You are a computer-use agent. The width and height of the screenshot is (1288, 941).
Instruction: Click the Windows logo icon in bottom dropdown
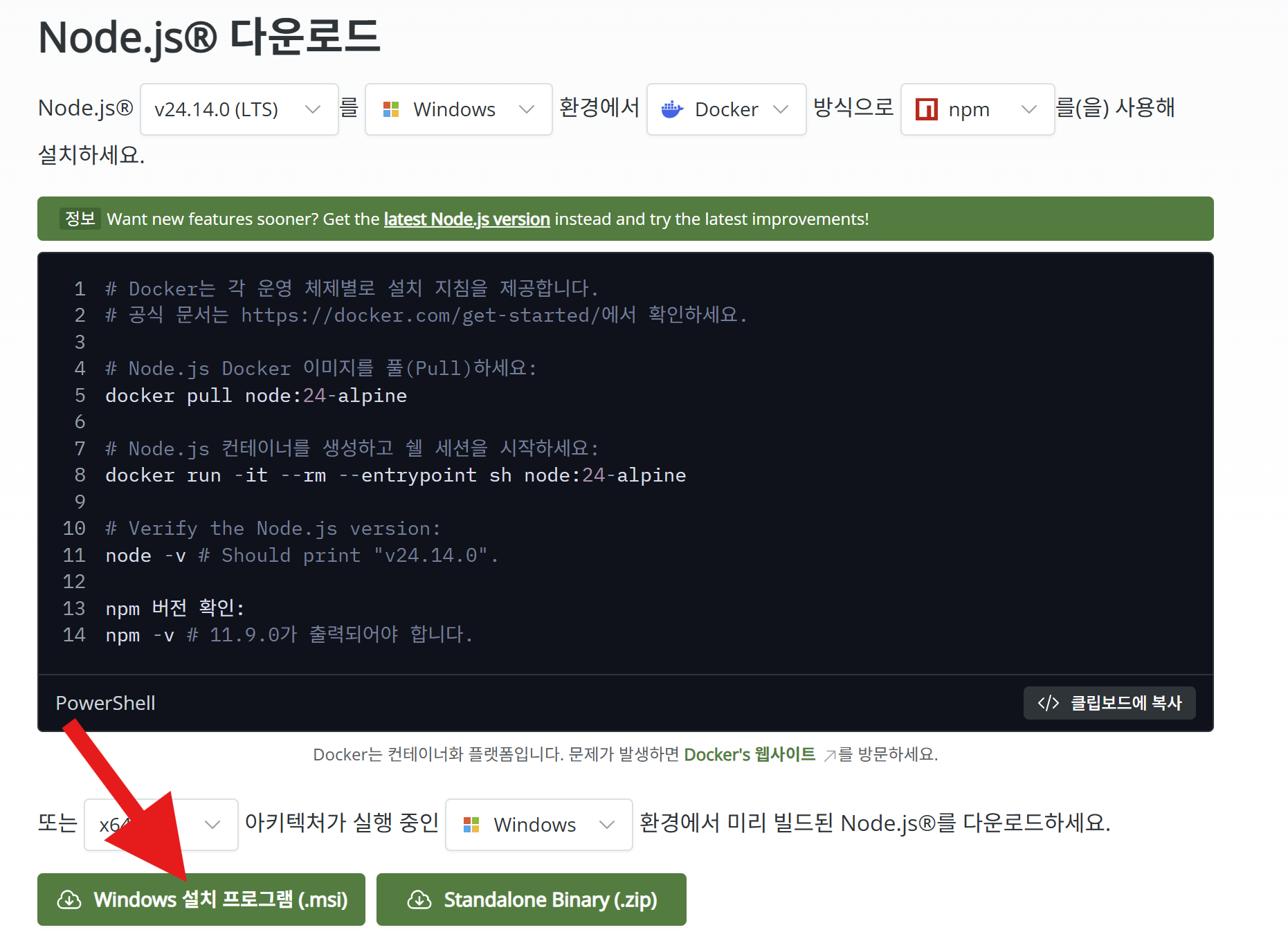[471, 825]
